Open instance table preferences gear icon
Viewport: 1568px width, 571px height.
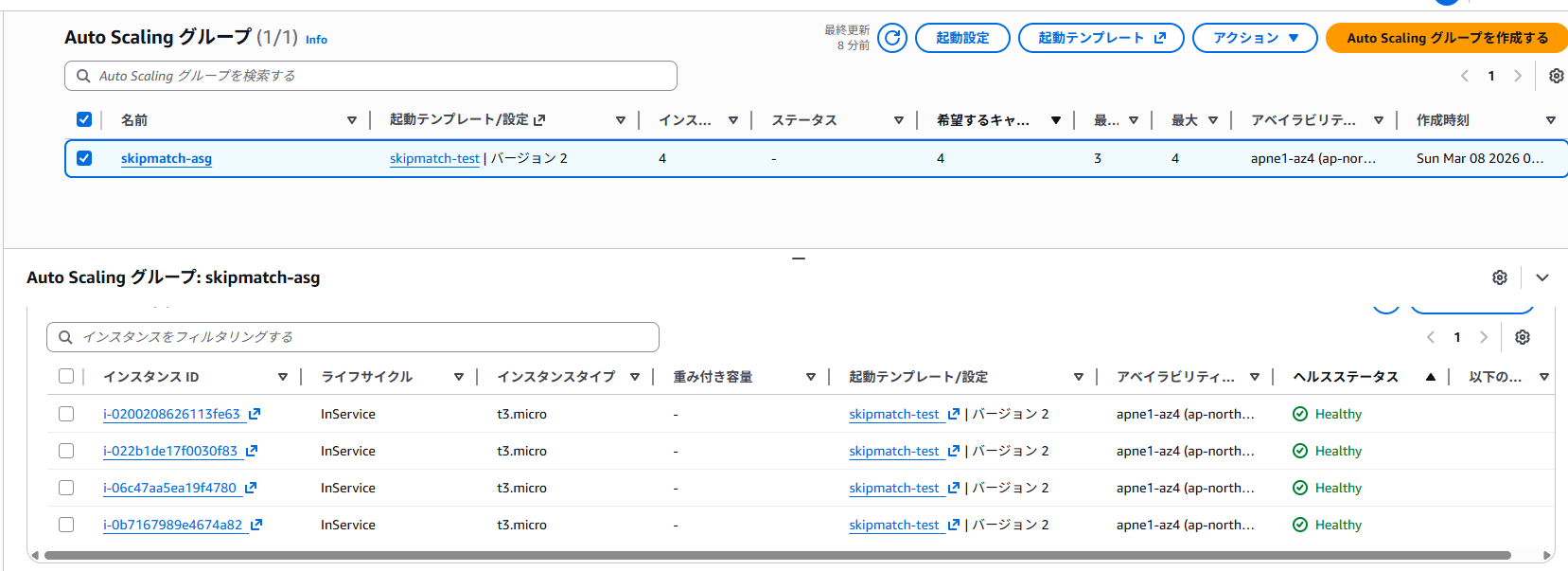click(1523, 337)
